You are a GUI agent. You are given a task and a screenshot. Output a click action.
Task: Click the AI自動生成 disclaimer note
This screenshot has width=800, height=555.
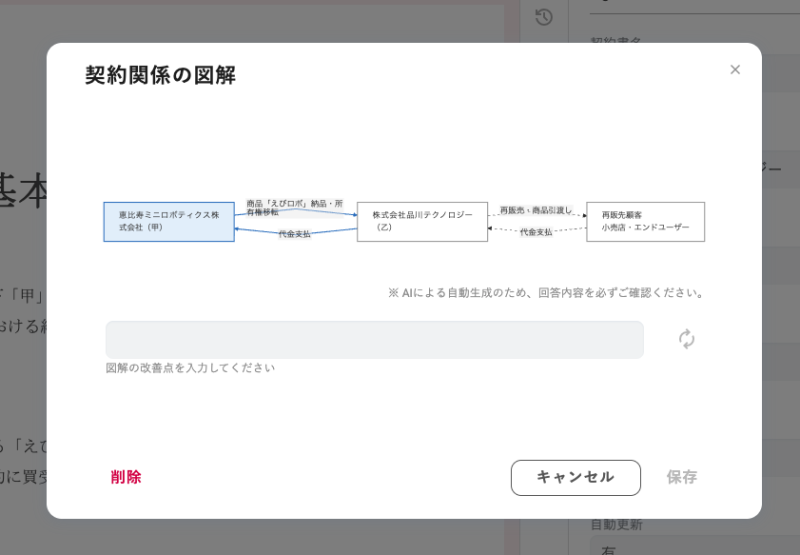click(546, 293)
